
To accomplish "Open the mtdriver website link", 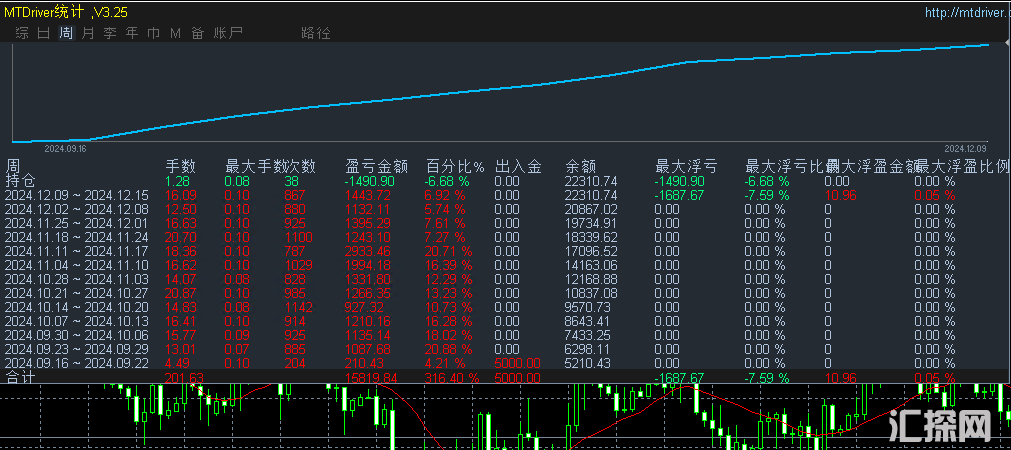I will tap(967, 13).
